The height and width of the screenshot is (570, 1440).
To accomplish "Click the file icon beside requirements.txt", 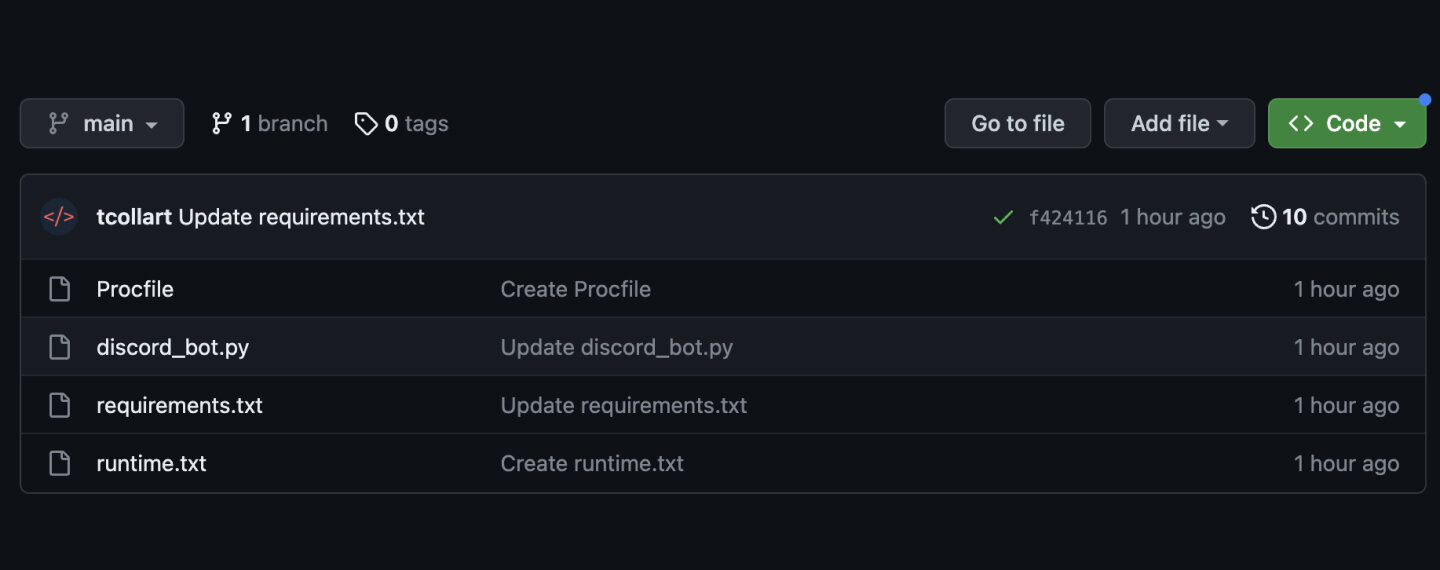I will coord(60,405).
